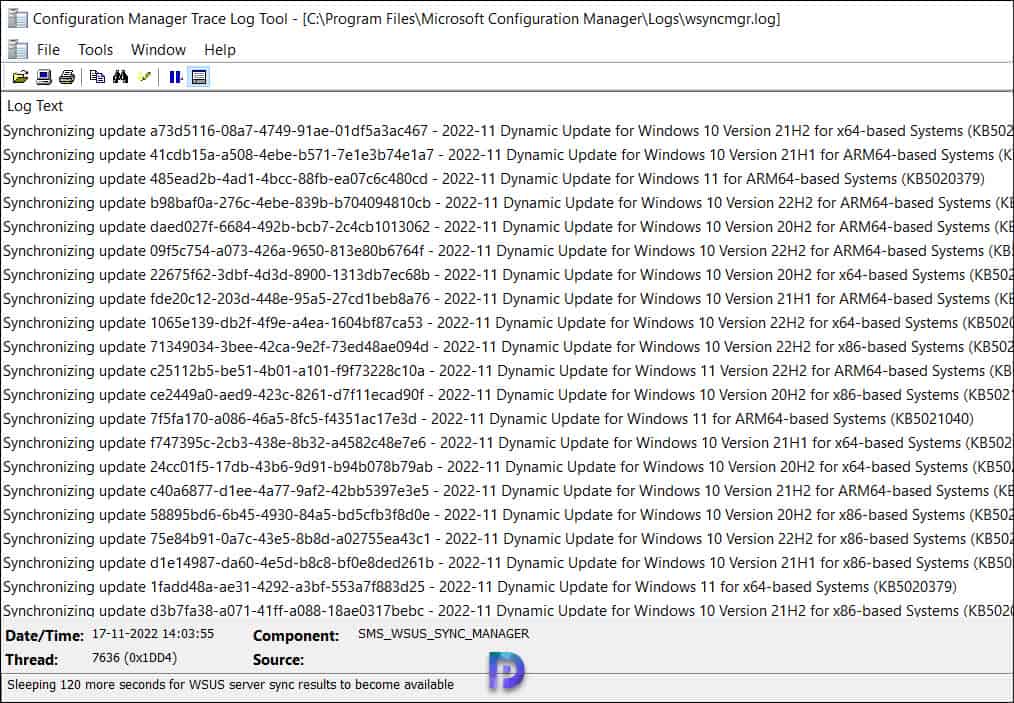Viewport: 1014px width, 703px height.
Task: Click the CMTrace document icon beside File menu
Action: pyautogui.click(x=17, y=50)
